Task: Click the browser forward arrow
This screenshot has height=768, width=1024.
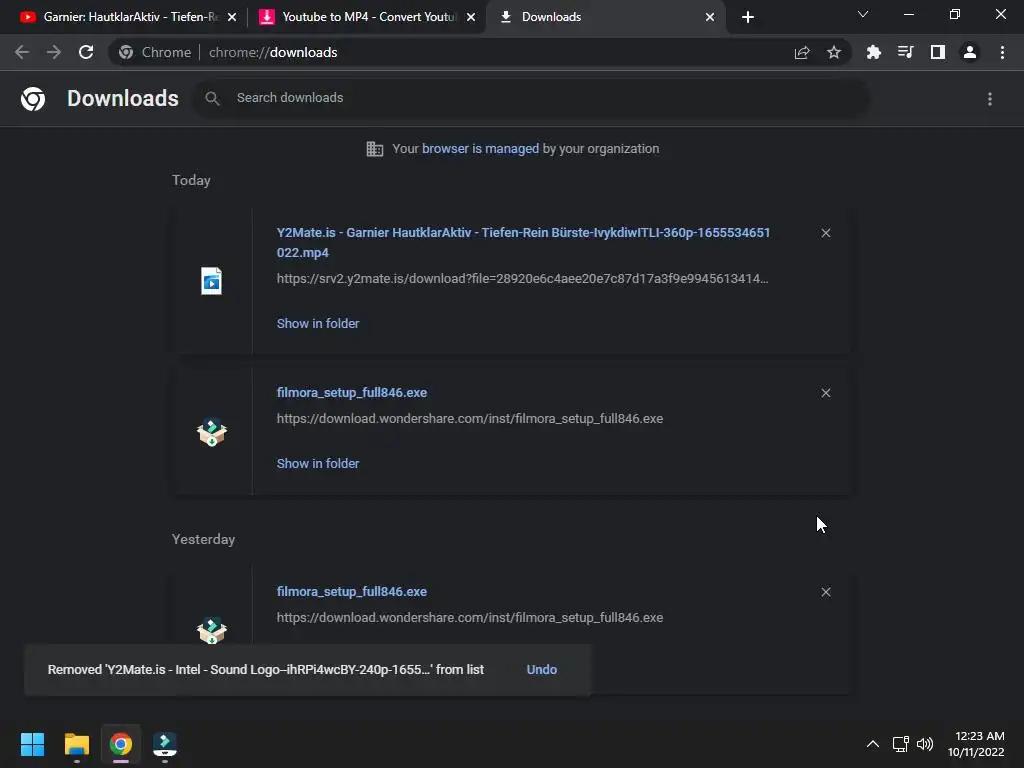Action: click(x=54, y=52)
